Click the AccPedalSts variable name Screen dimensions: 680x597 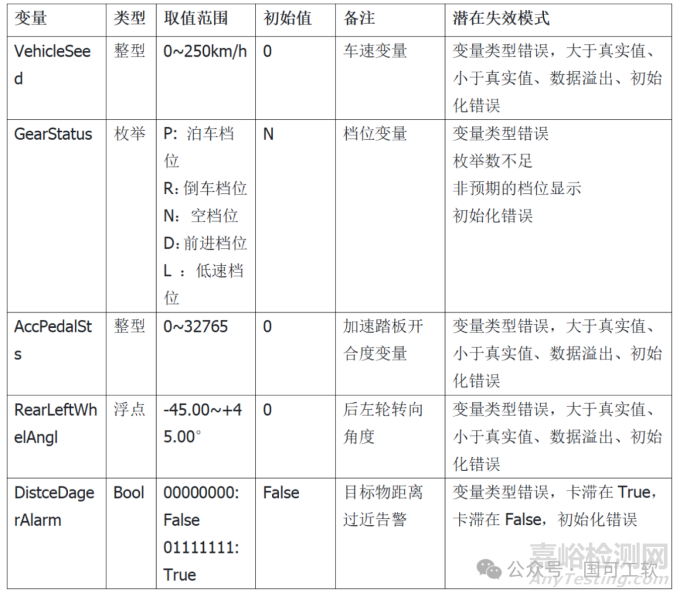click(x=53, y=340)
